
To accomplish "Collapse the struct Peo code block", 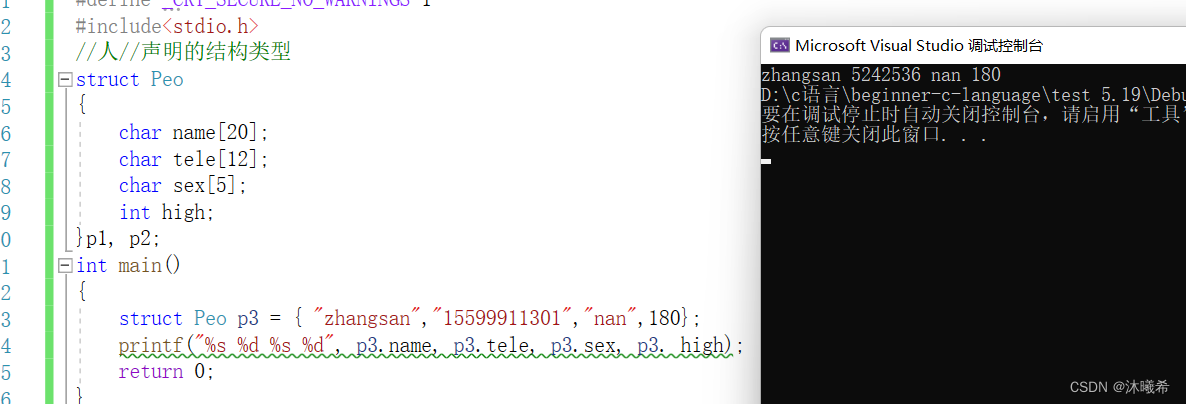I will pos(66,79).
